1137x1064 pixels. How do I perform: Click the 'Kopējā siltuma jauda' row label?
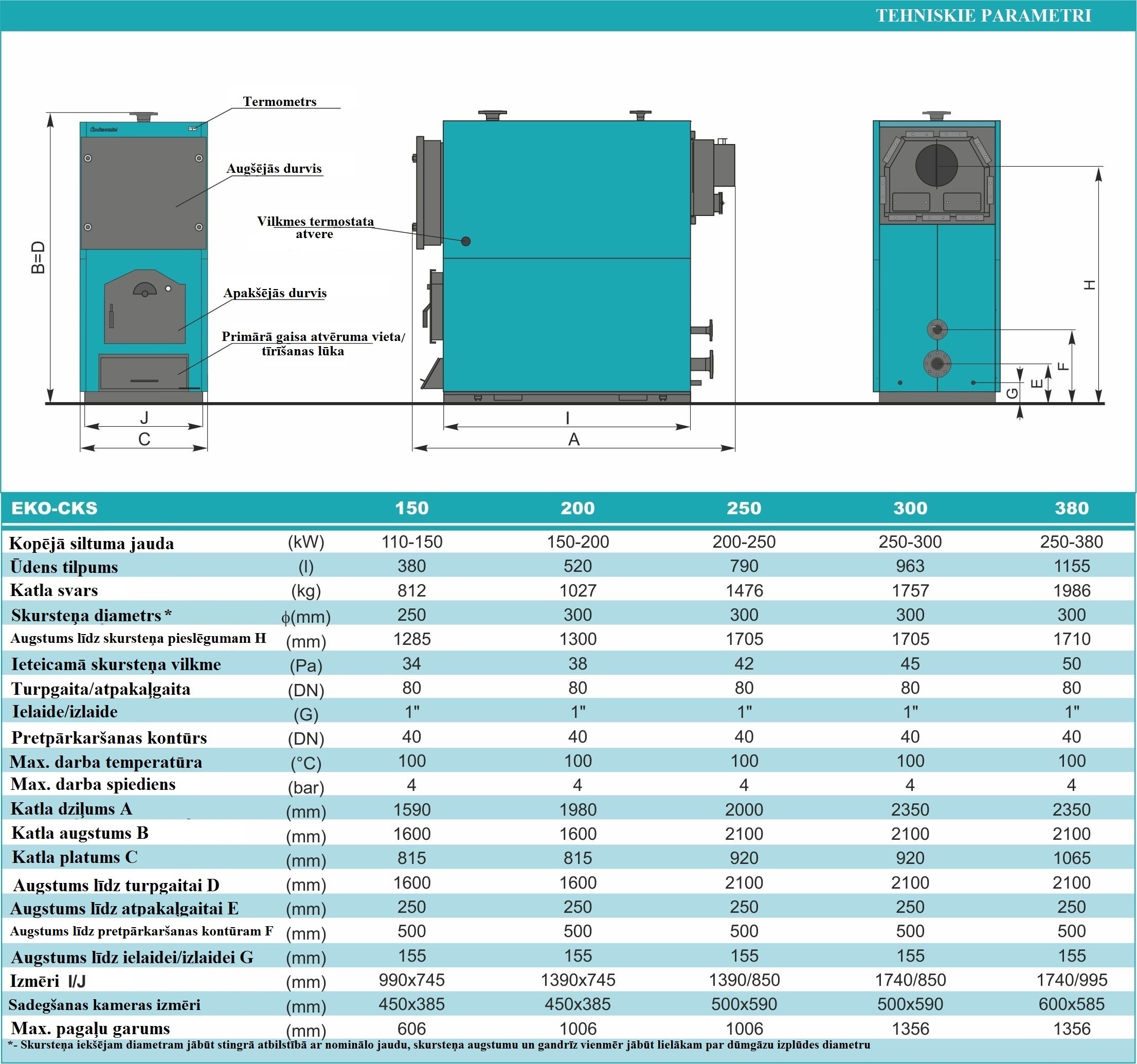92,544
